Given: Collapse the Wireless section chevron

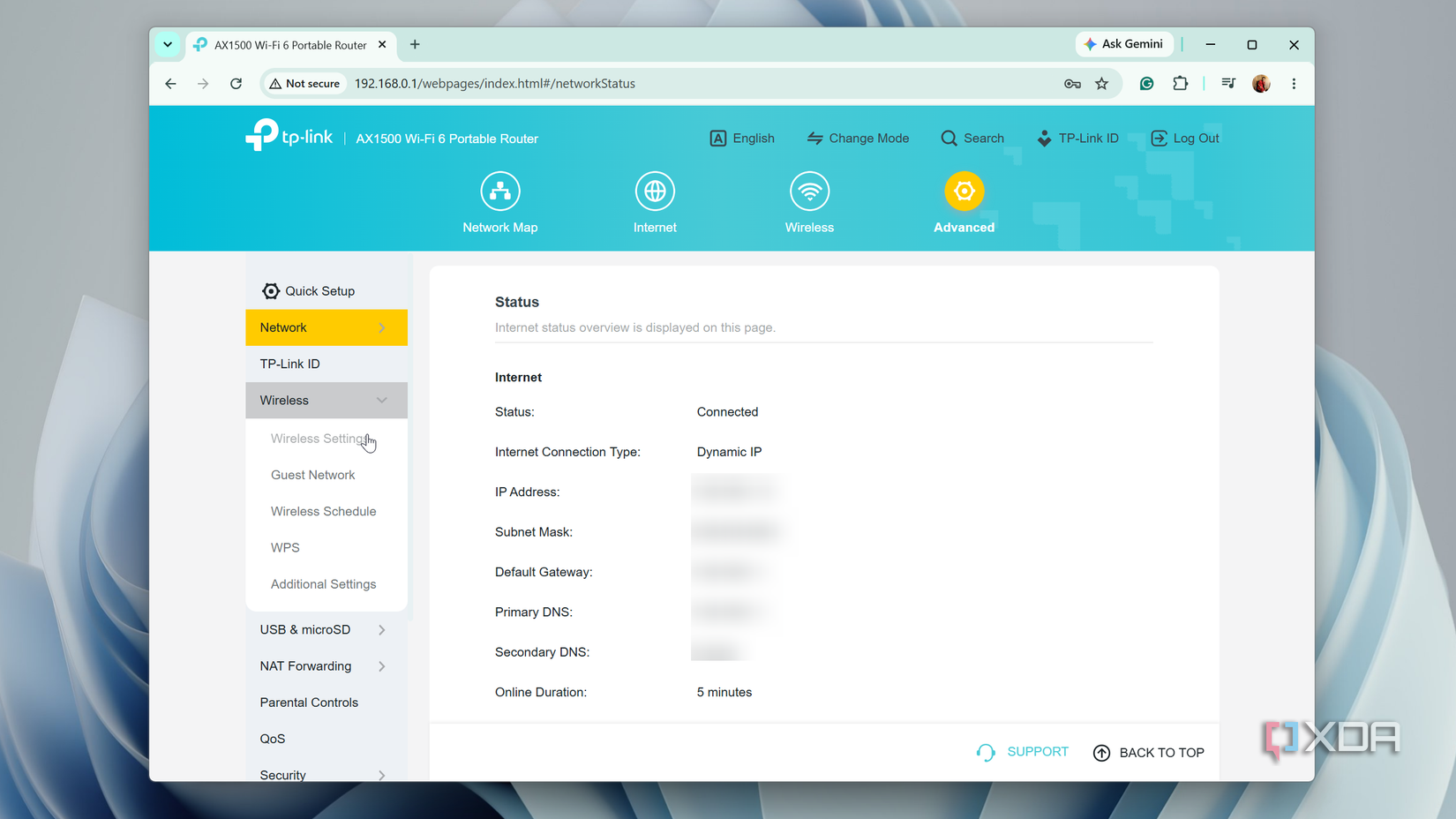Looking at the screenshot, I should 382,401.
